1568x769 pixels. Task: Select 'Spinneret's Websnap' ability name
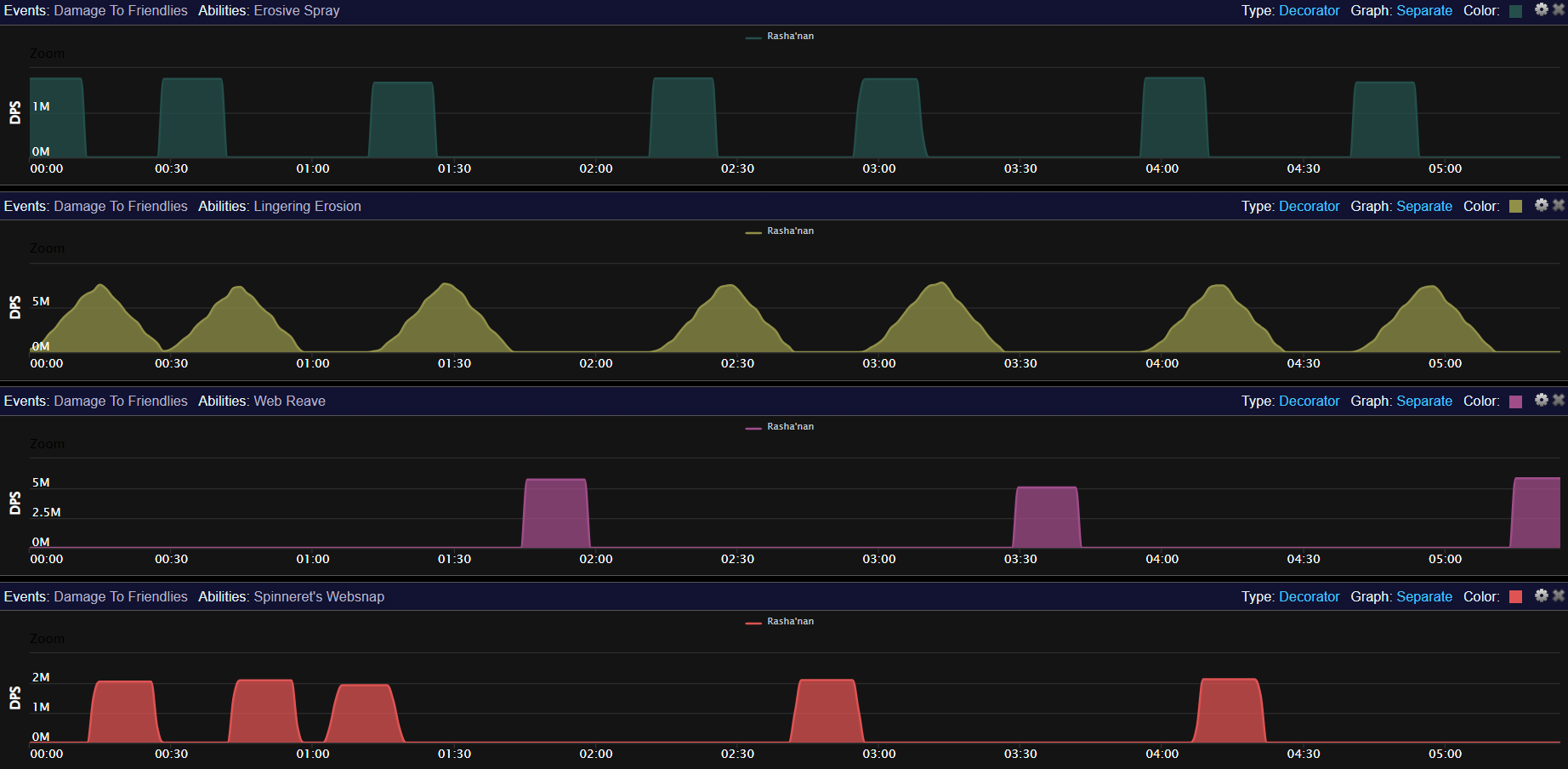(x=319, y=597)
